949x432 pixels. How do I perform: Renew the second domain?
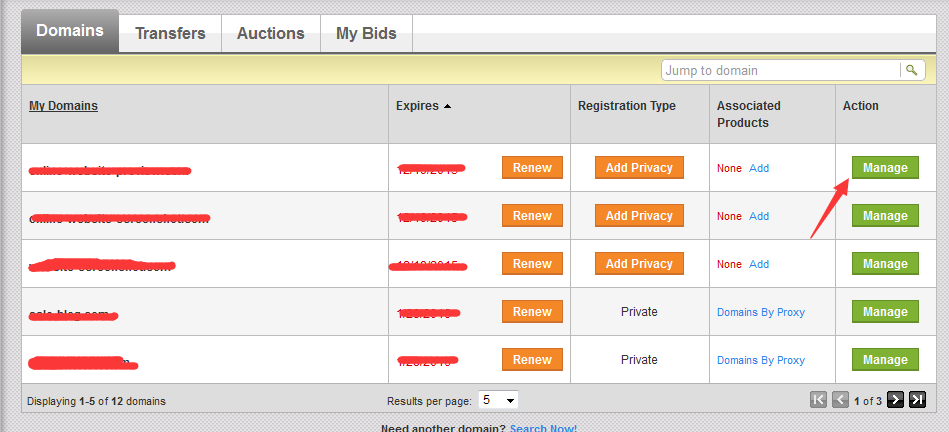532,215
